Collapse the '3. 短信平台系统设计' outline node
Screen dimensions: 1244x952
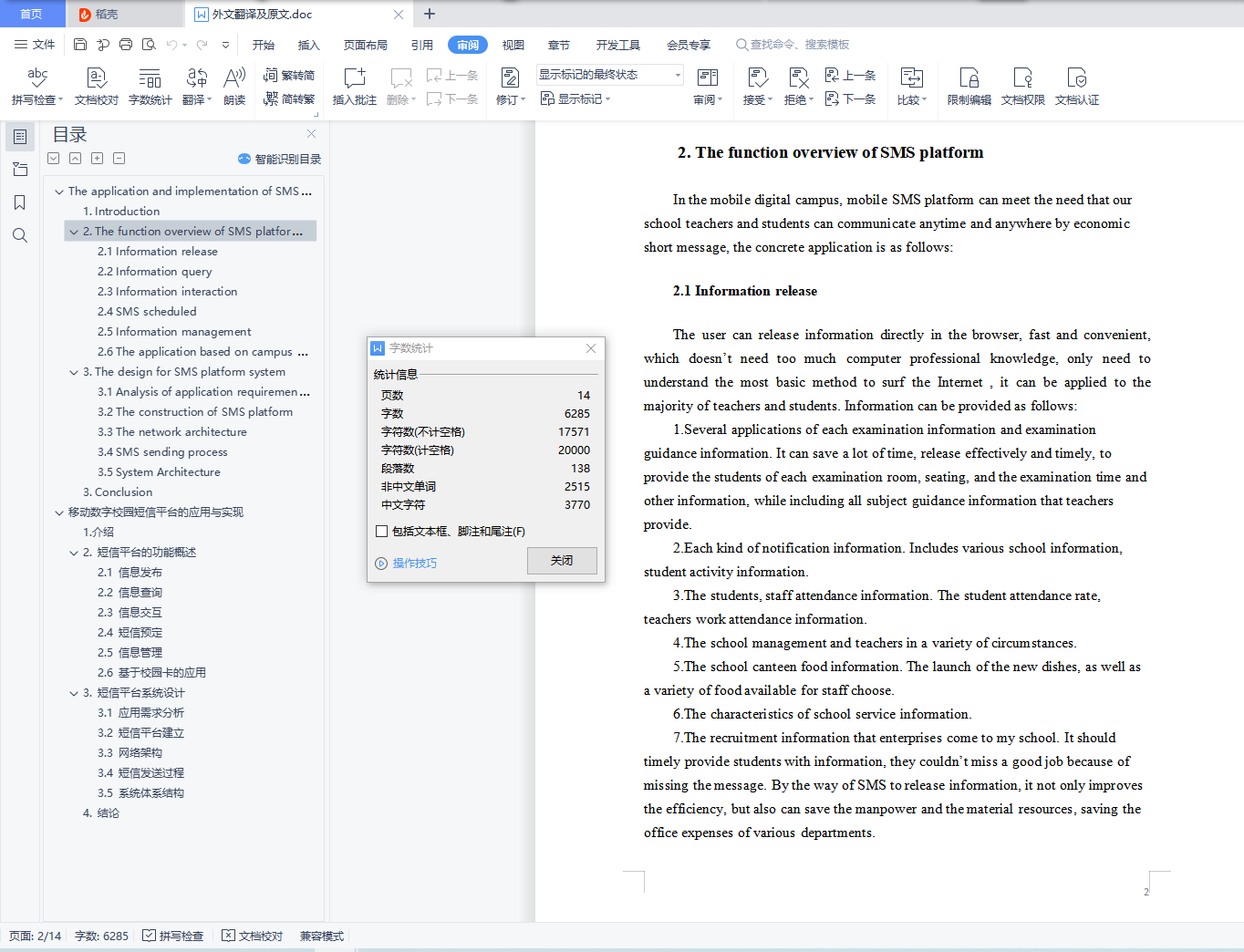click(74, 693)
